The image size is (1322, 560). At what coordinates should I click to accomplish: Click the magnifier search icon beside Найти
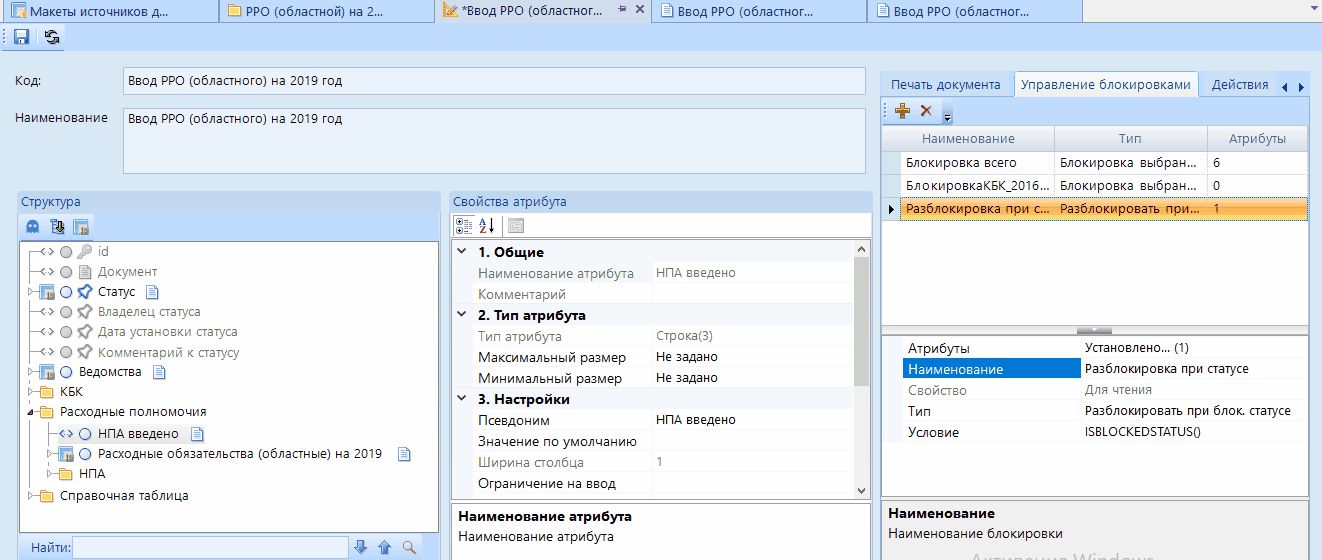(409, 547)
